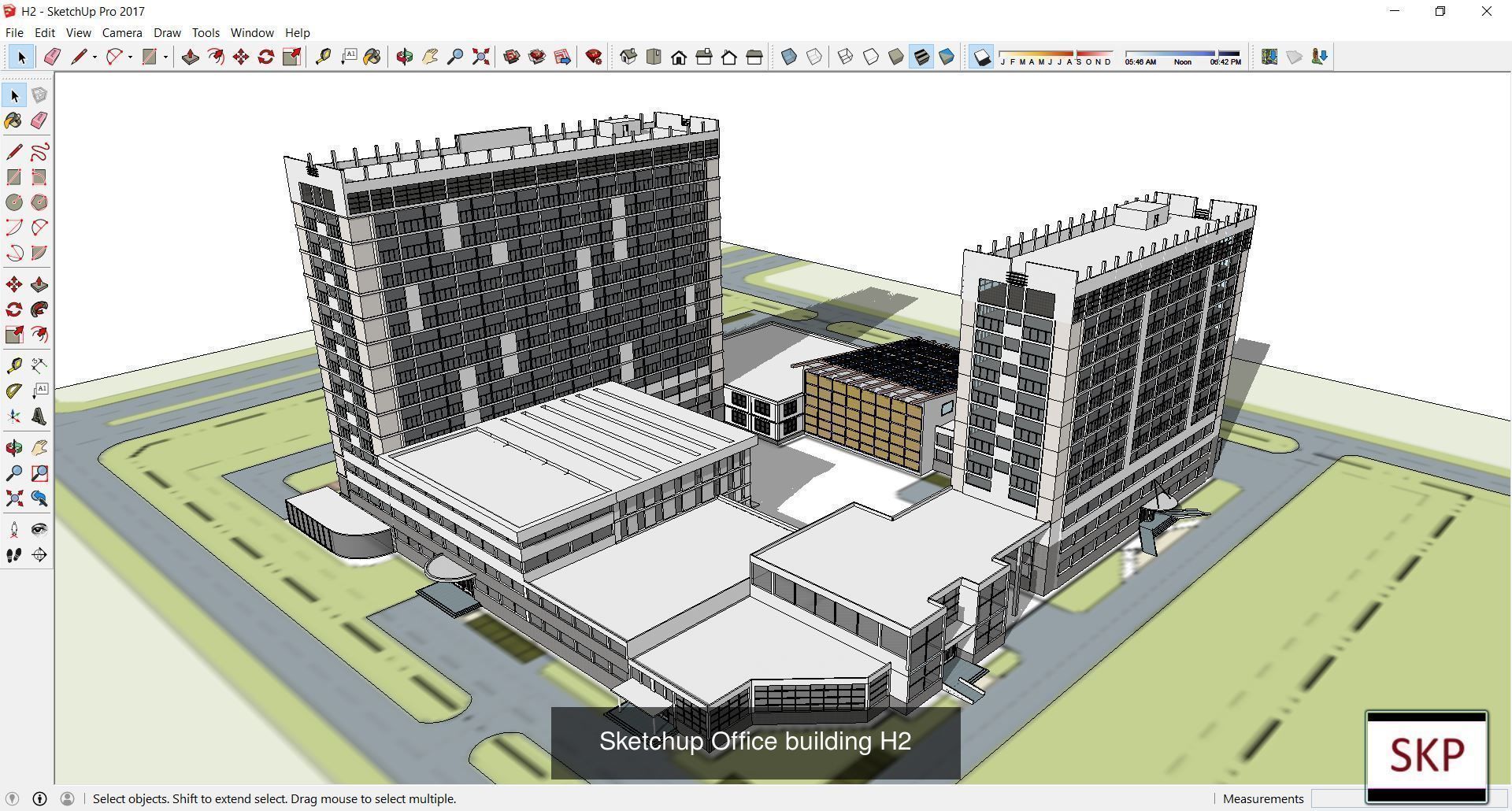Activate the Push/Pull tool in top toolbar
Viewport: 1512px width, 811px height.
click(190, 57)
